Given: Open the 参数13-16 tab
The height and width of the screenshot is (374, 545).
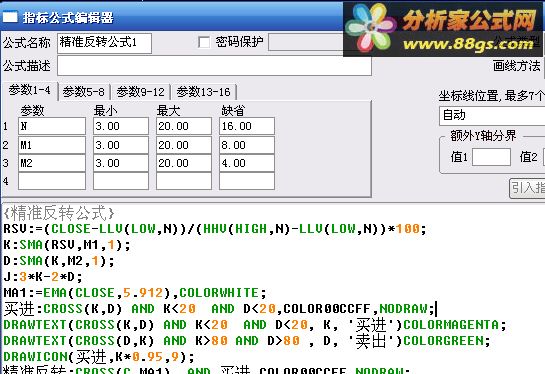Looking at the screenshot, I should point(204,92).
